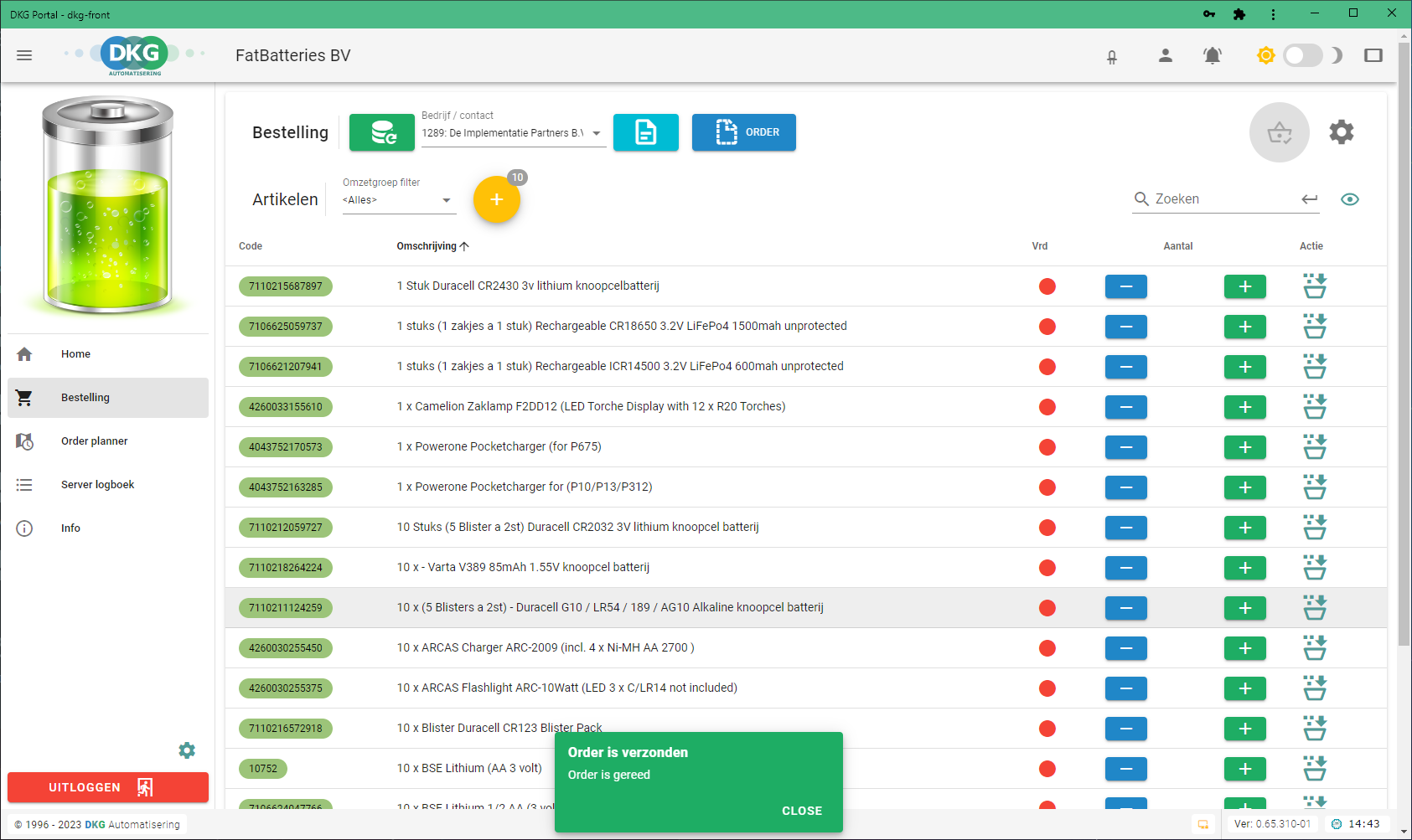Image resolution: width=1412 pixels, height=840 pixels.
Task: Increase quantity for Duracell CR2032 row
Action: (1245, 528)
